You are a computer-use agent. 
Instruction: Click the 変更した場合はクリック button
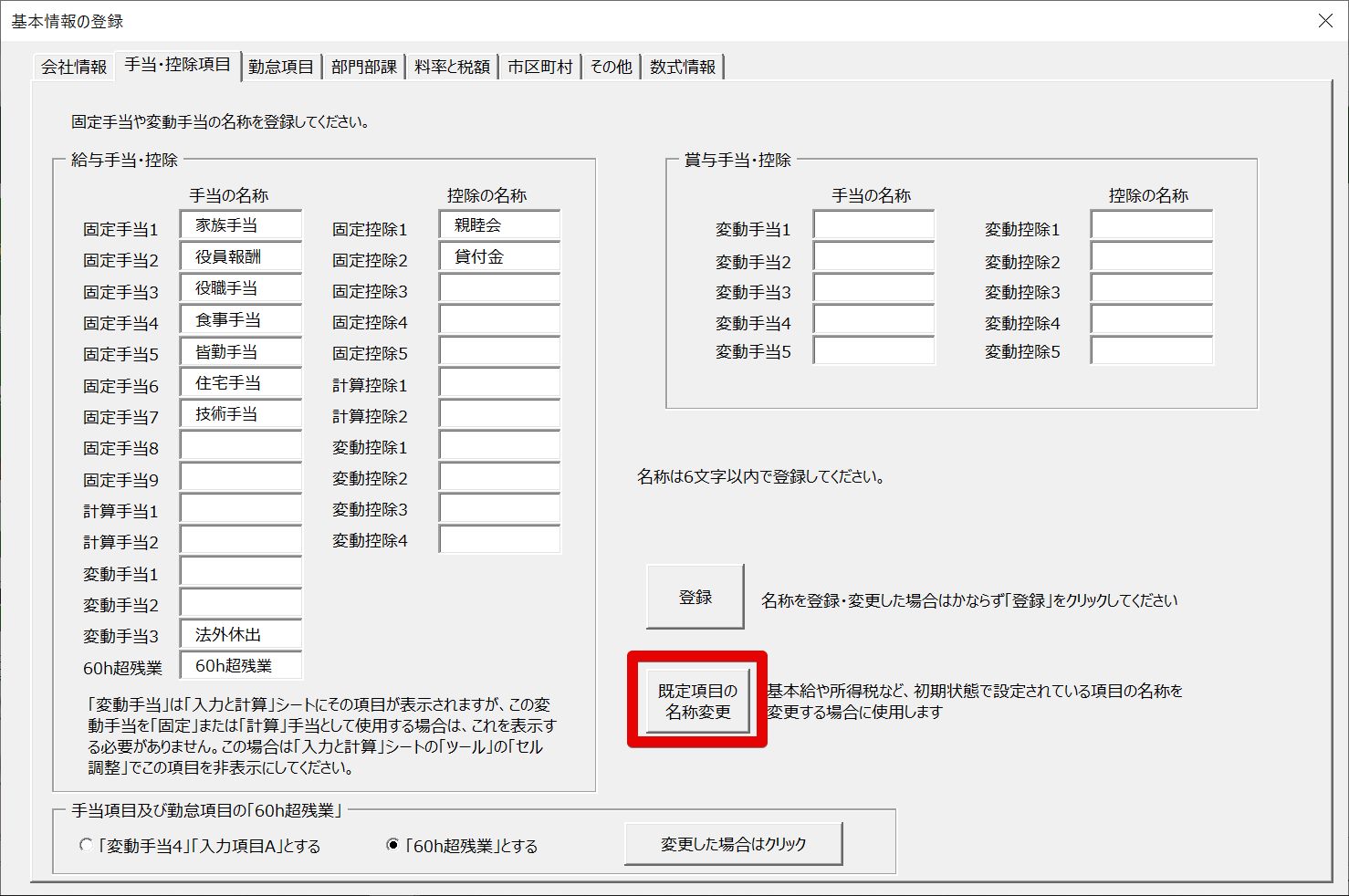(733, 844)
